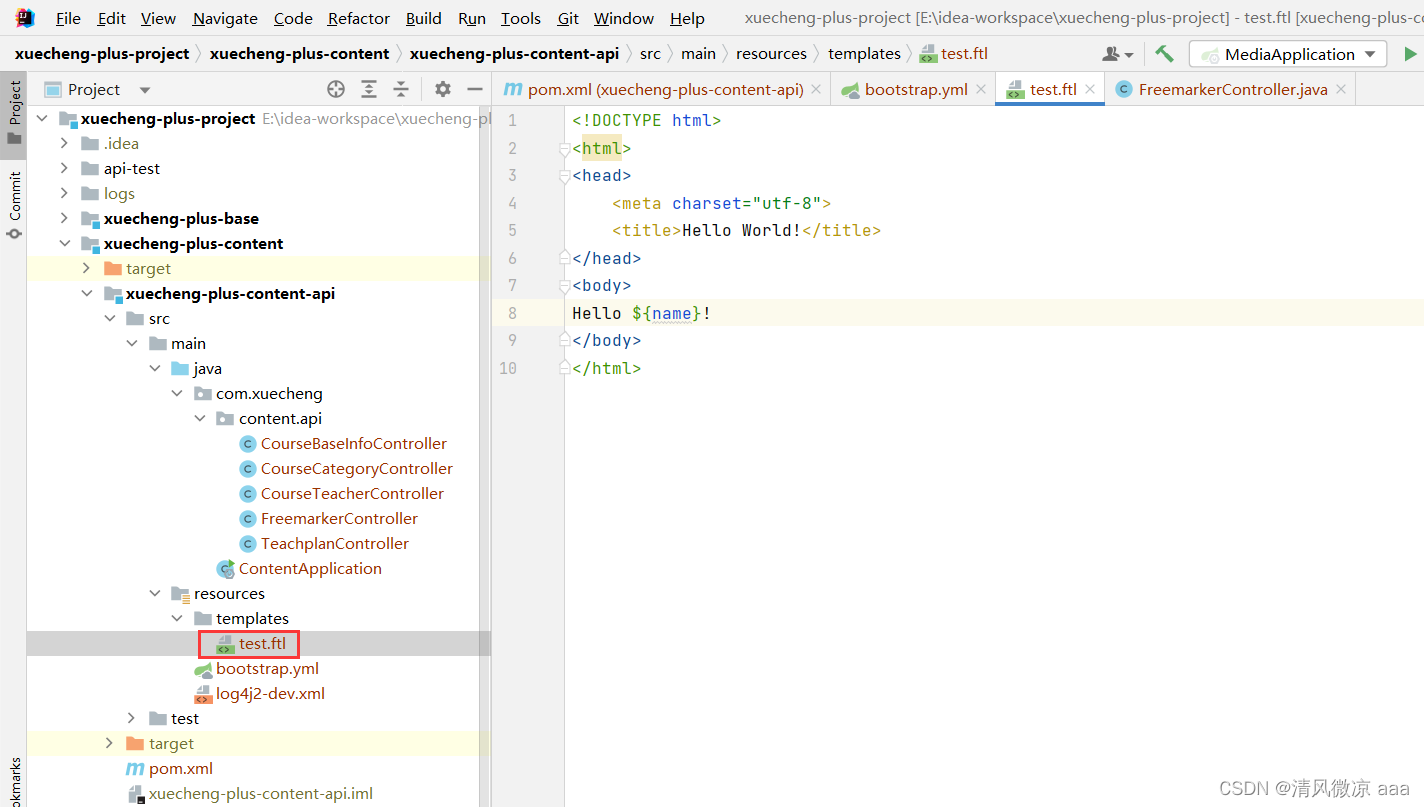Open the Help menu
The height and width of the screenshot is (807, 1424).
click(687, 18)
